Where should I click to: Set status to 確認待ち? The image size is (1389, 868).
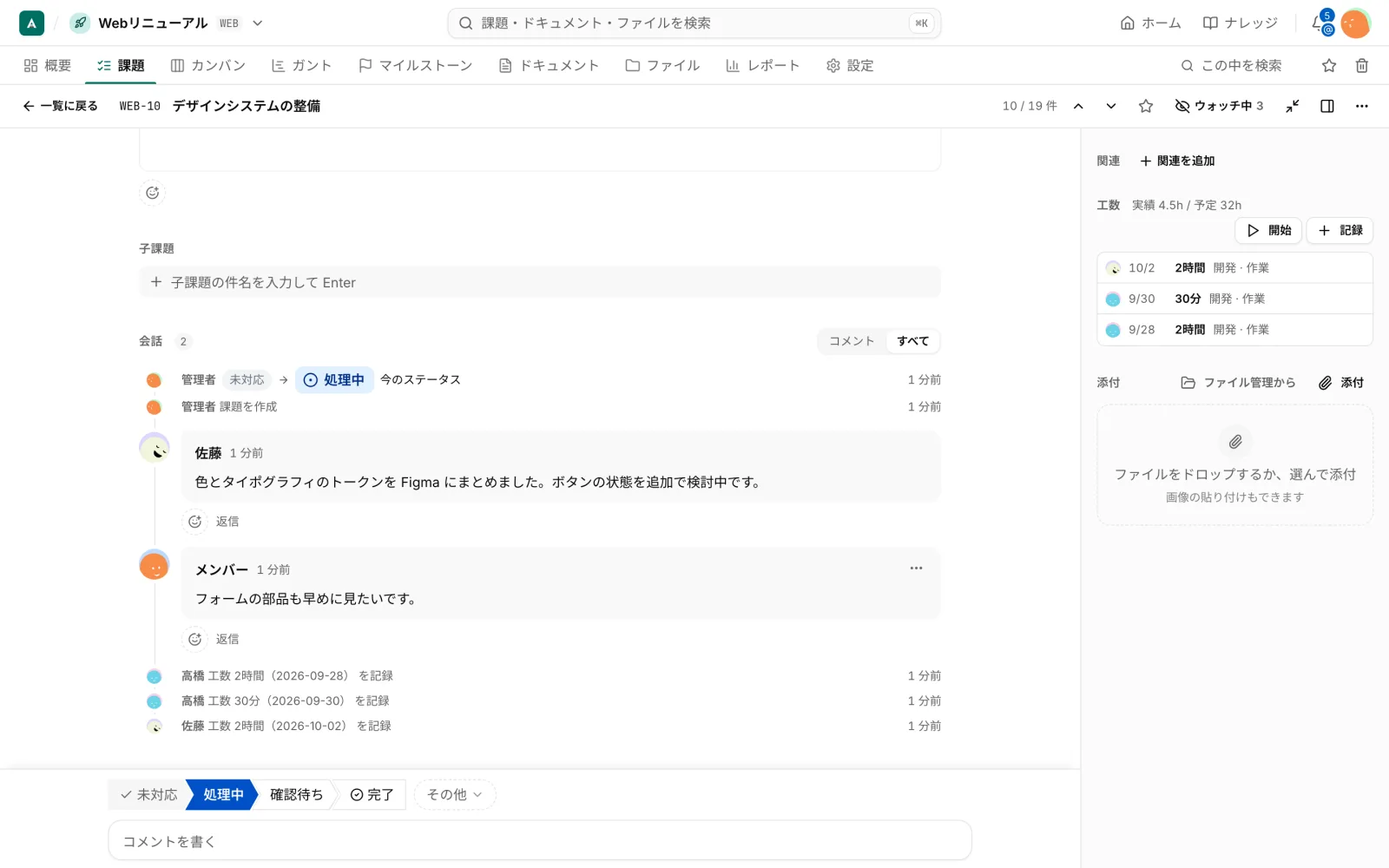(296, 794)
